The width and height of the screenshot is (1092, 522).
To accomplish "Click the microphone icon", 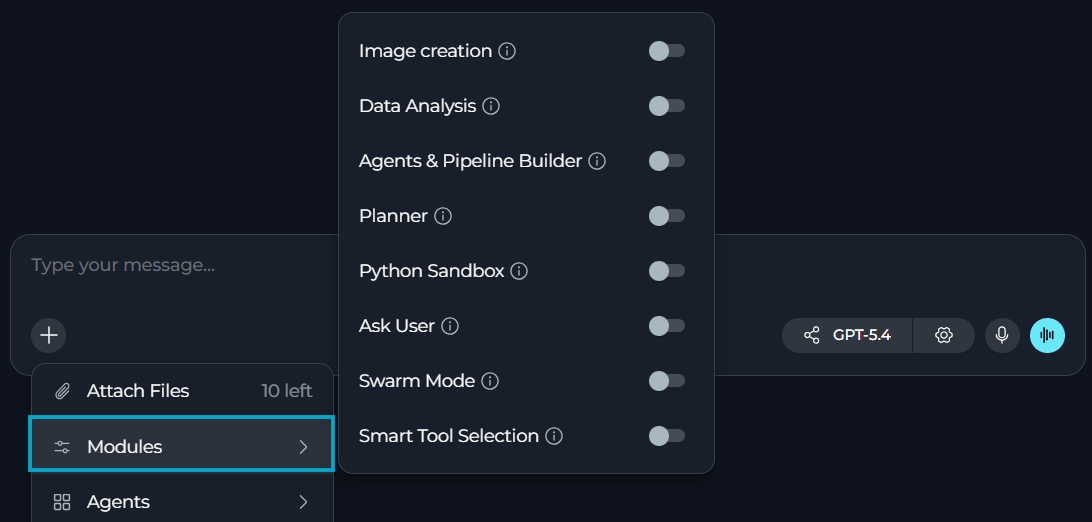I will 1002,335.
